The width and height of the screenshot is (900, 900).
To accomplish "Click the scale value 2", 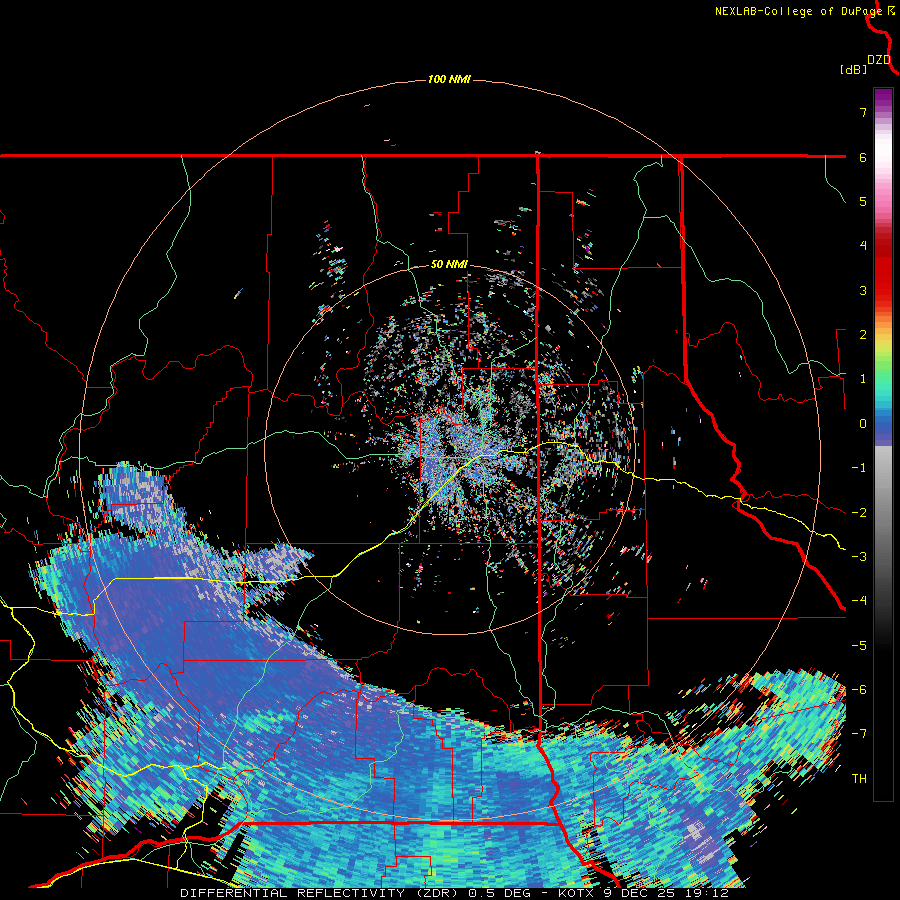I will pos(863,335).
